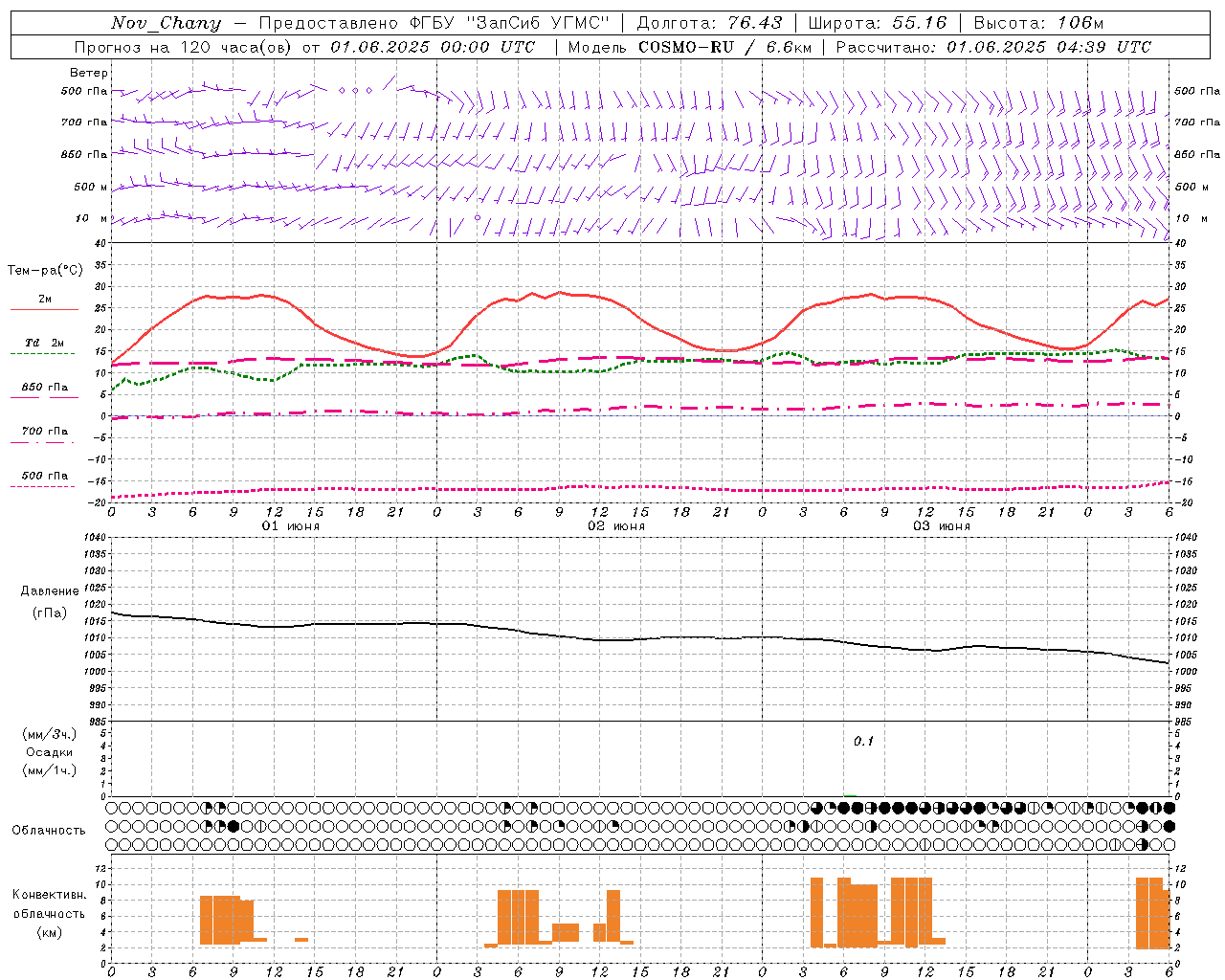
Task: Click the 01 июня date label
Action: pos(291,526)
